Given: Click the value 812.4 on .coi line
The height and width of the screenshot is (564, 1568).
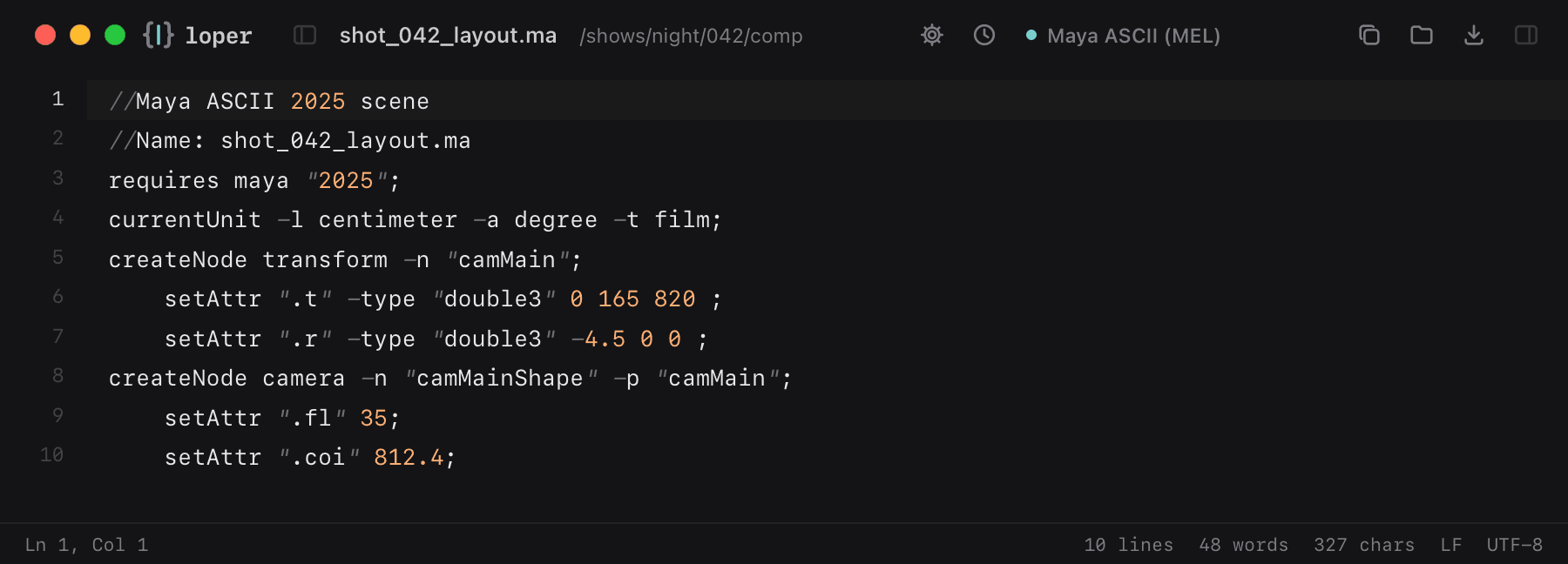Looking at the screenshot, I should point(409,458).
